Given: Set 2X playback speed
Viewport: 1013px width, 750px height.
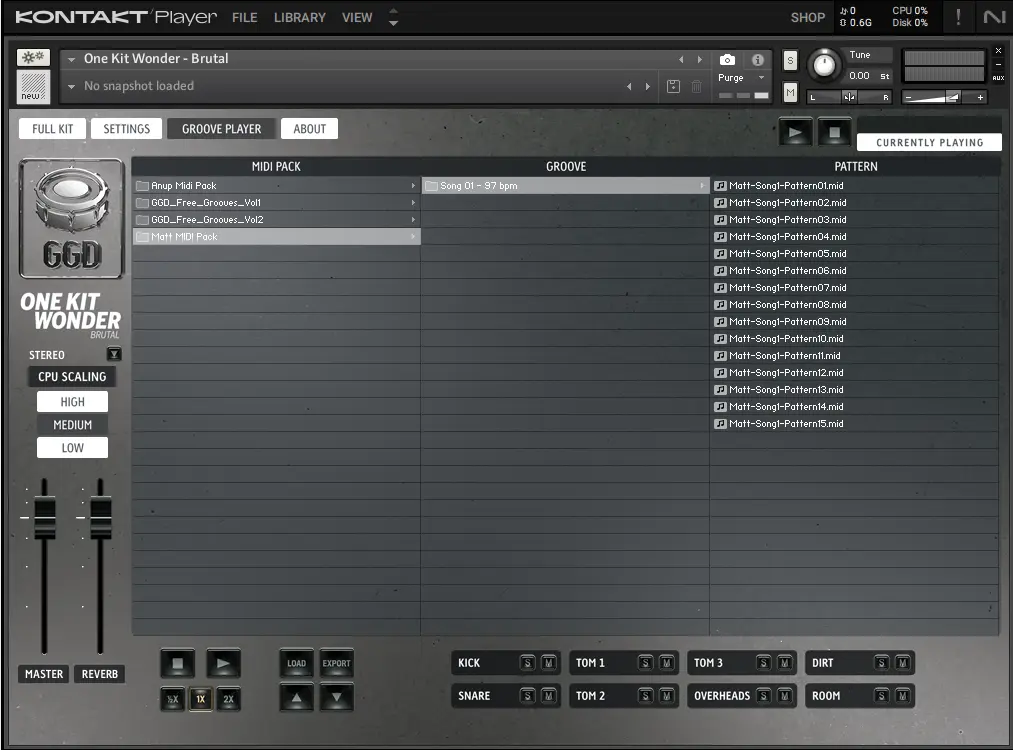Looking at the screenshot, I should [x=229, y=699].
